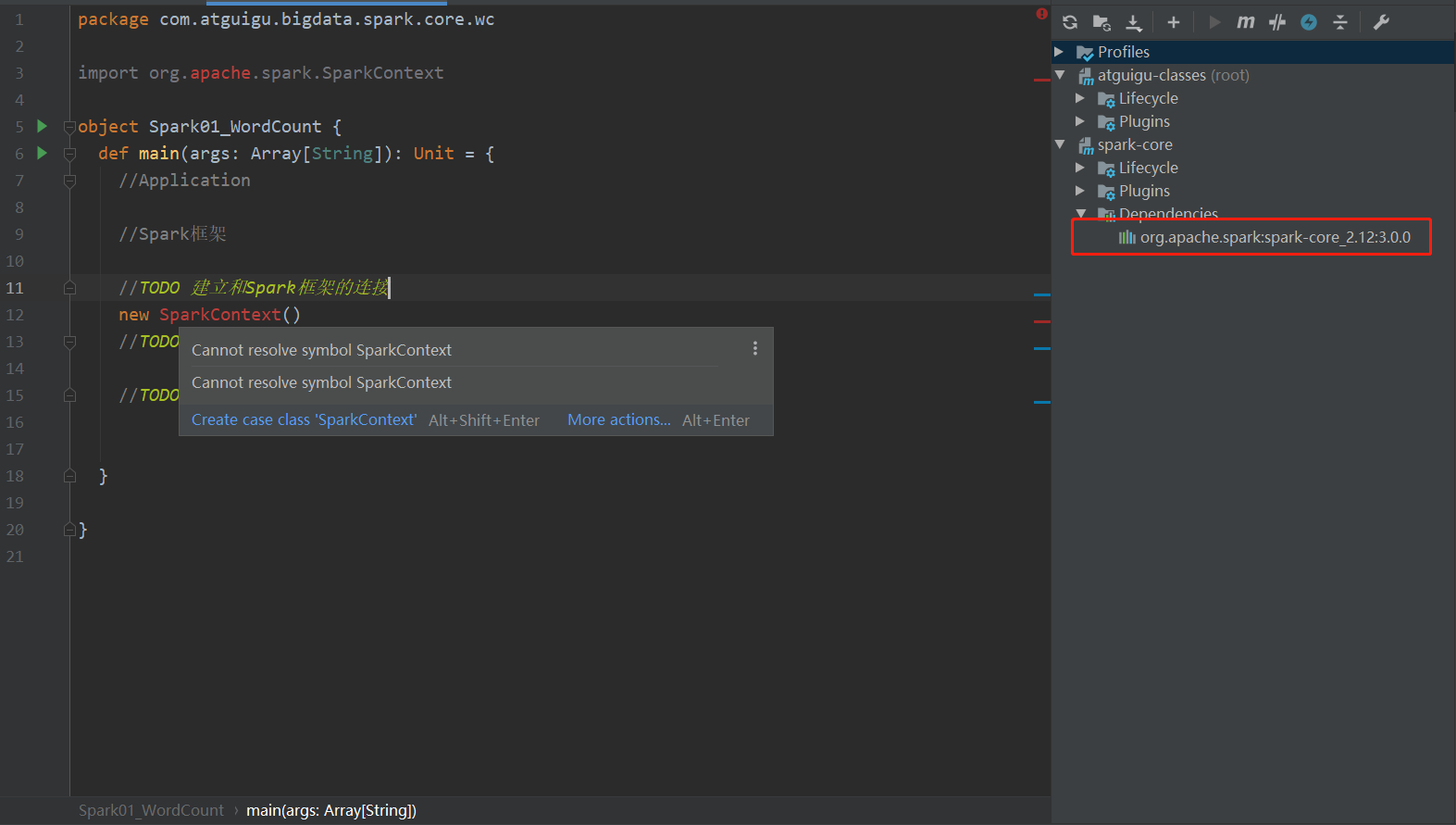Click fold marker on line 13
The width and height of the screenshot is (1456, 825).
(x=69, y=342)
